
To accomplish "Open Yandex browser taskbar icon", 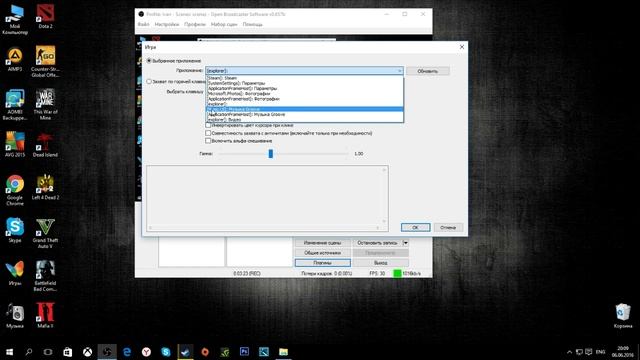I will 146,352.
